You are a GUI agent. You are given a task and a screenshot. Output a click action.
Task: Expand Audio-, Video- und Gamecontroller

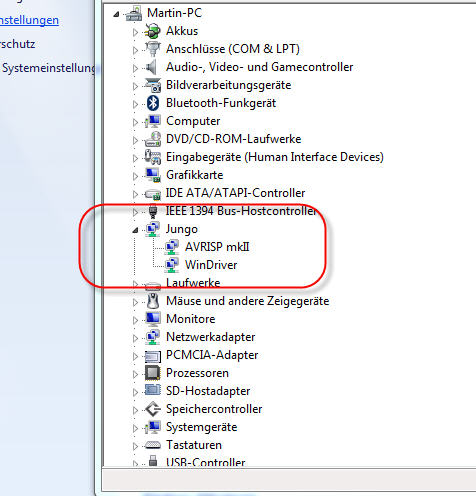[x=135, y=68]
